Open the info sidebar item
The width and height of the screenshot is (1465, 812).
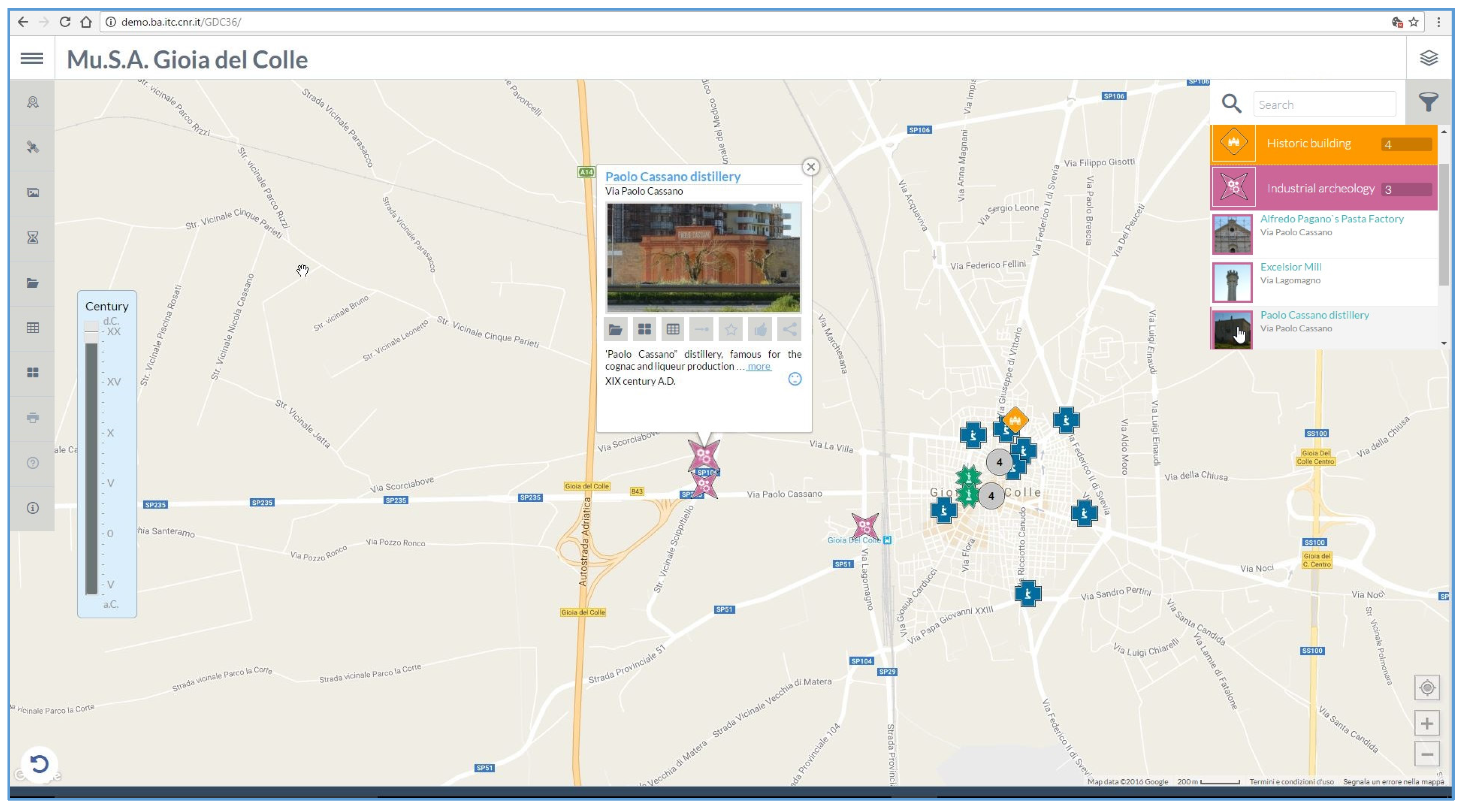tap(33, 509)
